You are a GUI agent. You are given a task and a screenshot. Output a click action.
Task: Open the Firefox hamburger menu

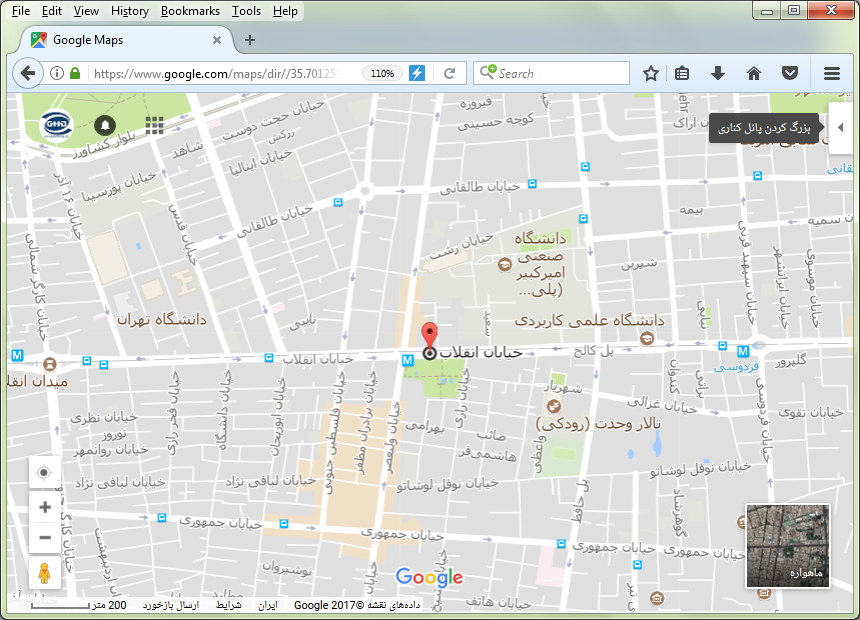pos(831,73)
